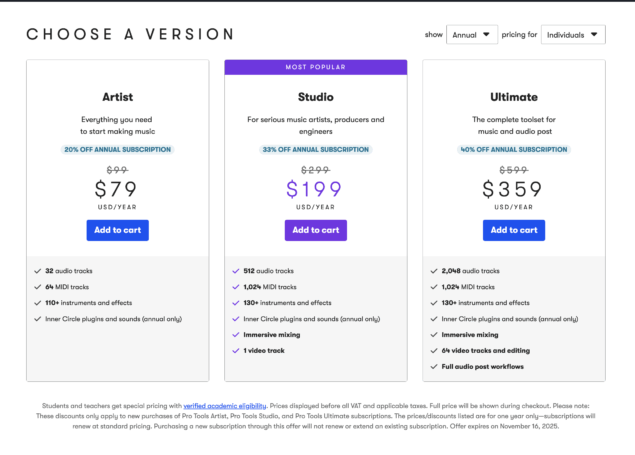Add Artist plan to cart
The image size is (635, 455).
[117, 230]
